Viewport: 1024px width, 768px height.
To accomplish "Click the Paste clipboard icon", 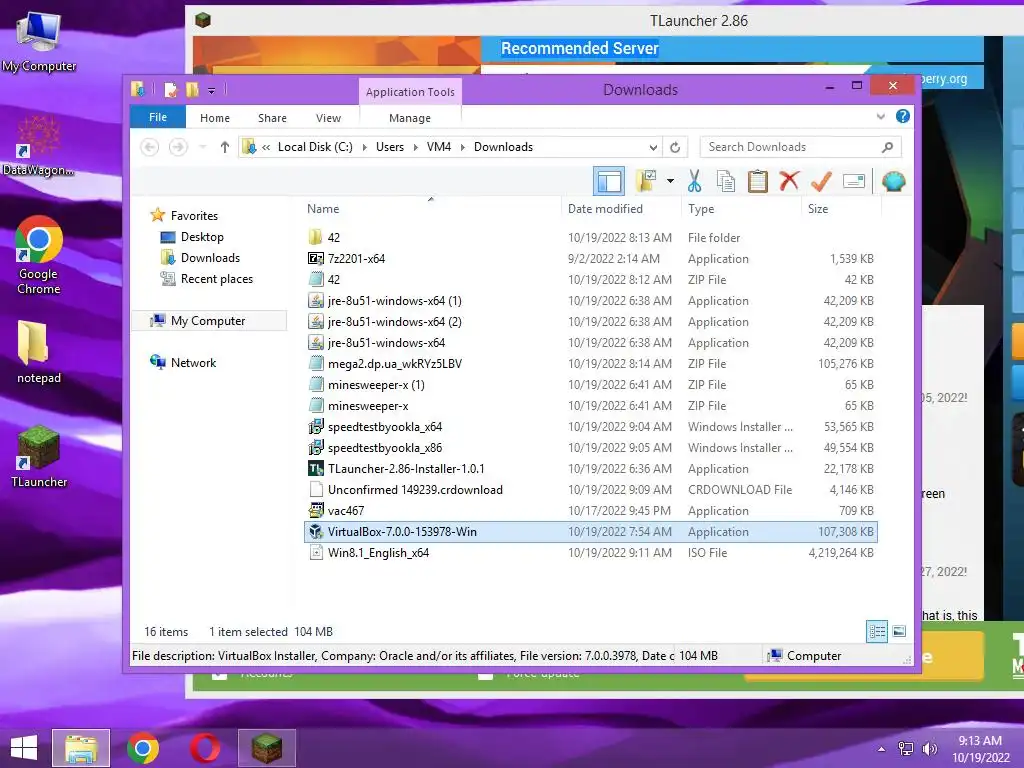I will pyautogui.click(x=758, y=181).
